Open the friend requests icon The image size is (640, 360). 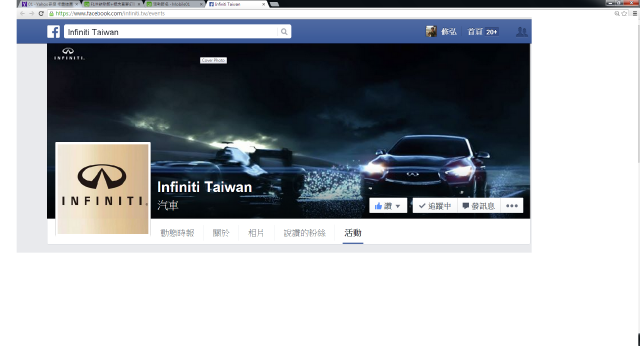[x=521, y=31]
